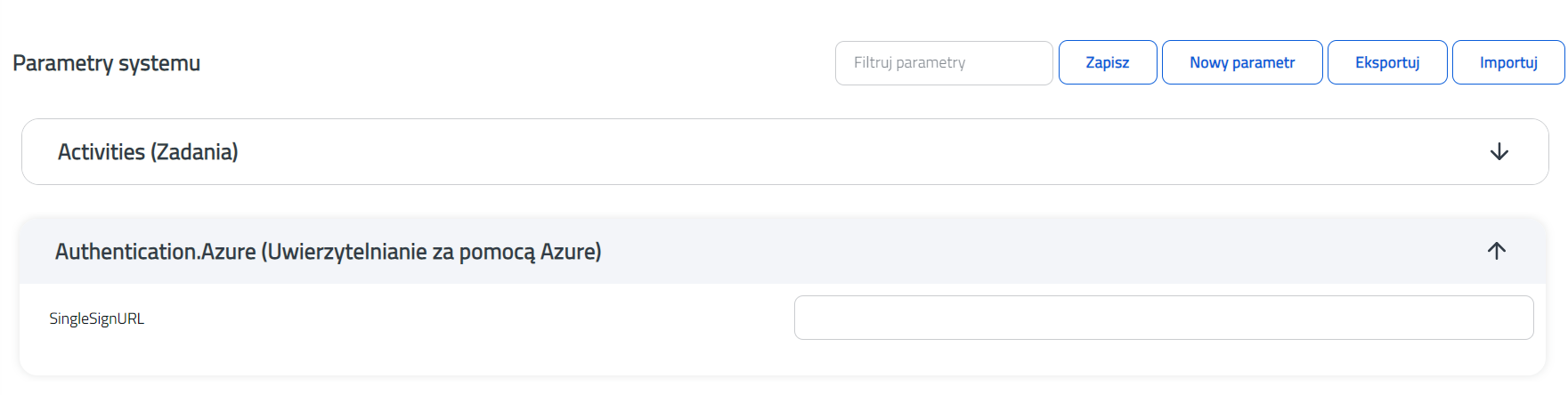Click the Activities (Zadania) section title
The width and height of the screenshot is (1568, 395).
pyautogui.click(x=148, y=152)
